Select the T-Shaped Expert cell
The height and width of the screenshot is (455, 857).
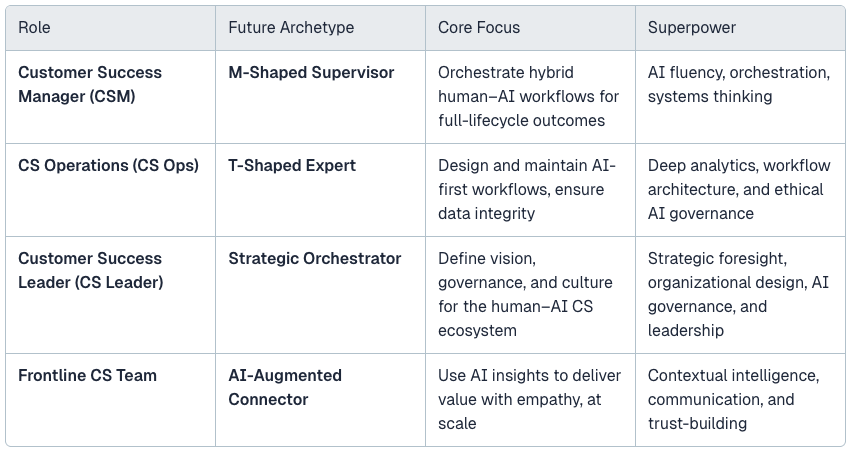[x=320, y=190]
